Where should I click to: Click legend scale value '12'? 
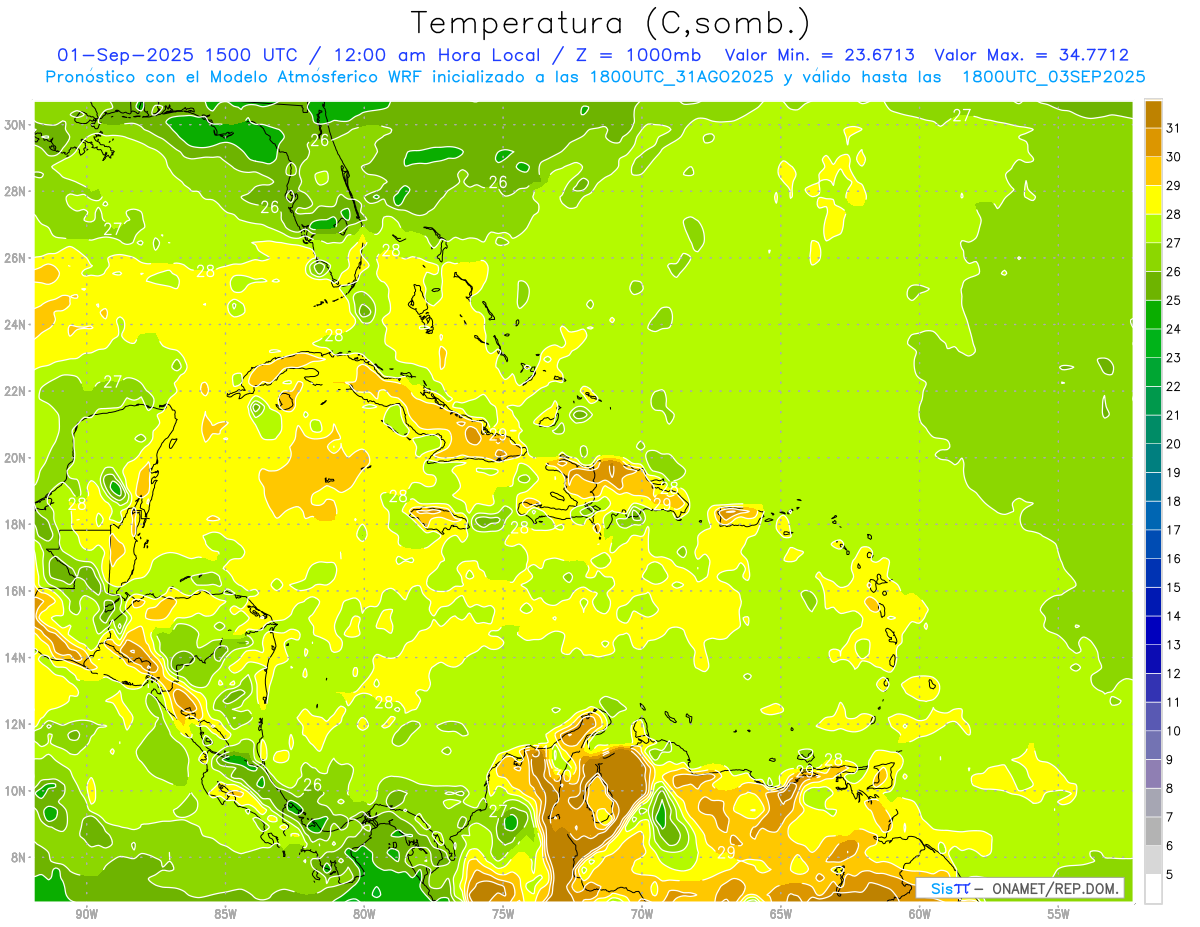click(1174, 673)
